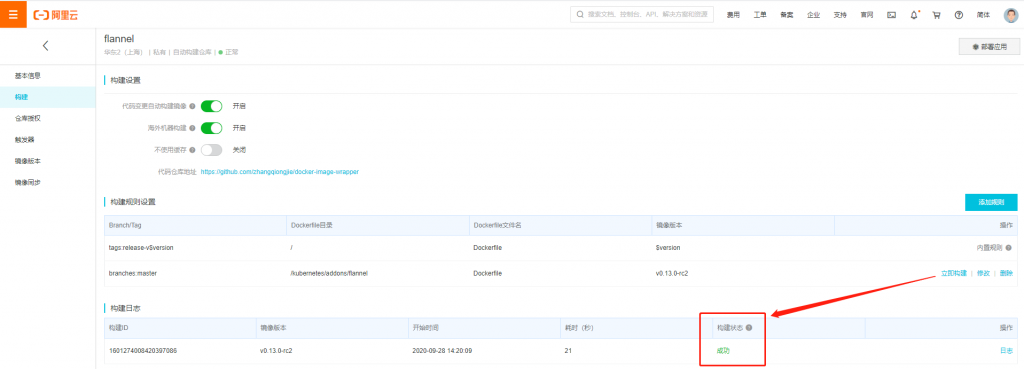The image size is (1024, 369).
Task: Open the 简体 language selector
Action: coord(983,15)
